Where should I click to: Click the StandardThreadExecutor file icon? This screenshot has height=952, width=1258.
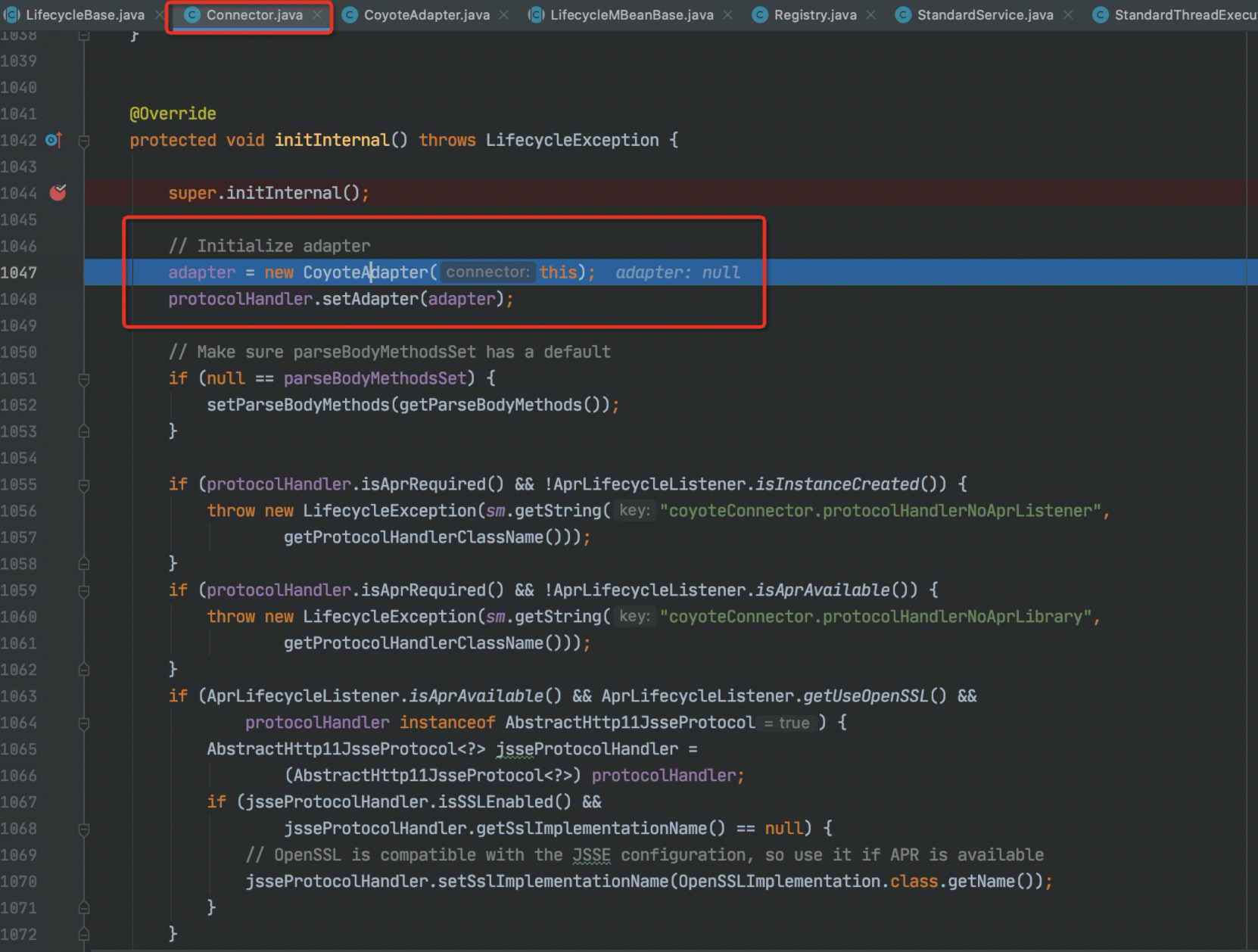(x=1101, y=14)
